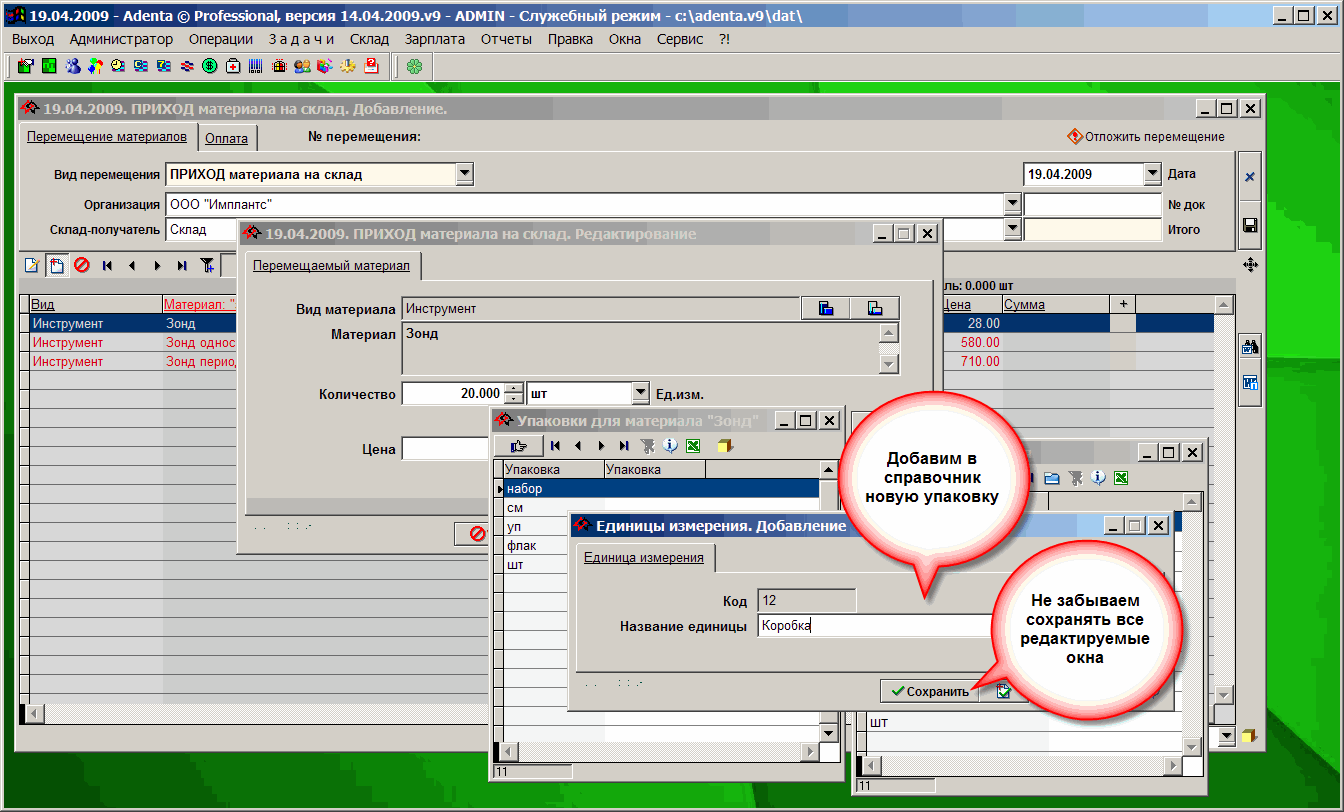Open the Склад menu

pos(369,39)
